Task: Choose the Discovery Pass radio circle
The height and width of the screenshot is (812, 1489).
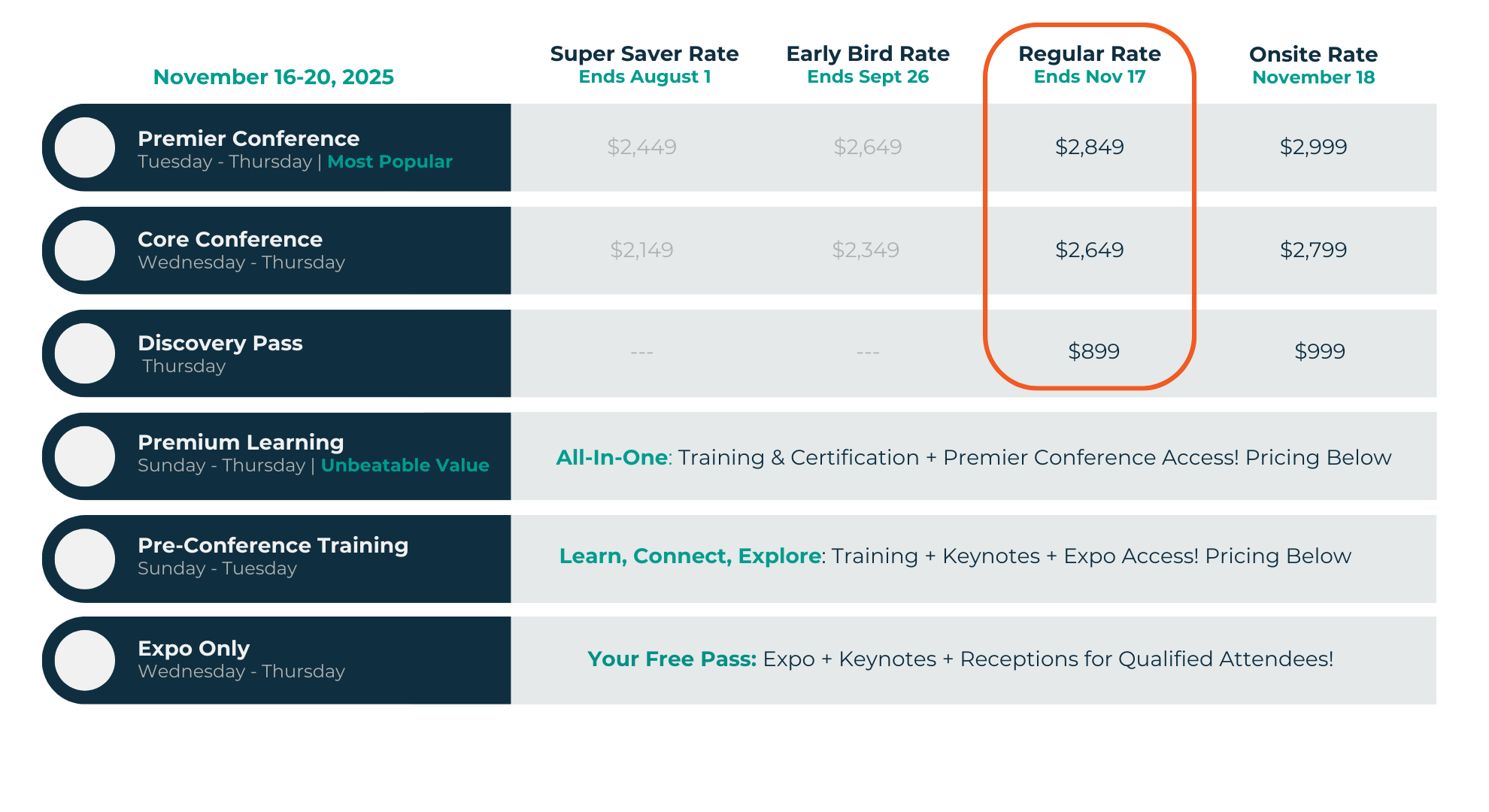Action: [x=85, y=353]
